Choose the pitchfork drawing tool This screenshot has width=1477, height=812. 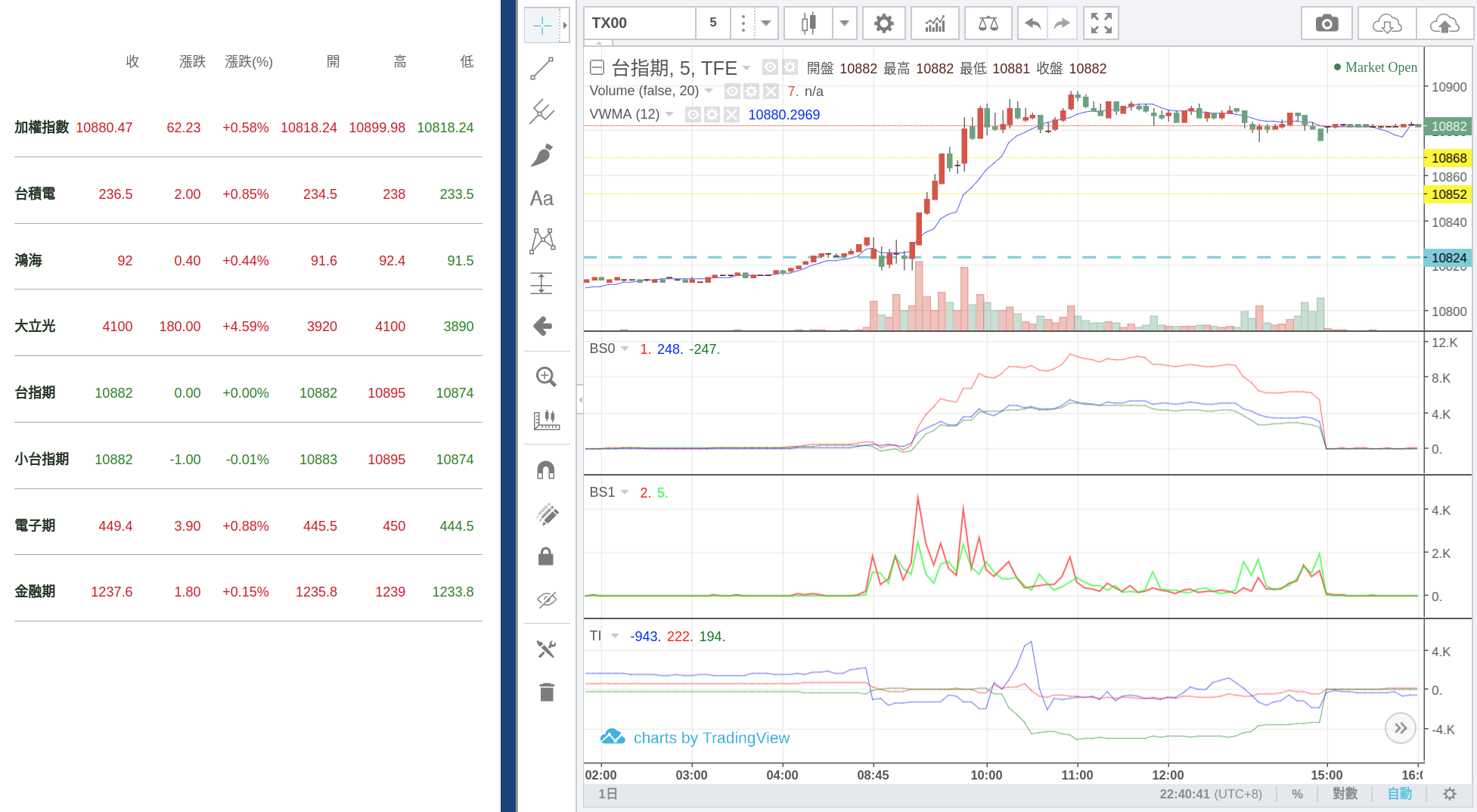click(x=542, y=112)
